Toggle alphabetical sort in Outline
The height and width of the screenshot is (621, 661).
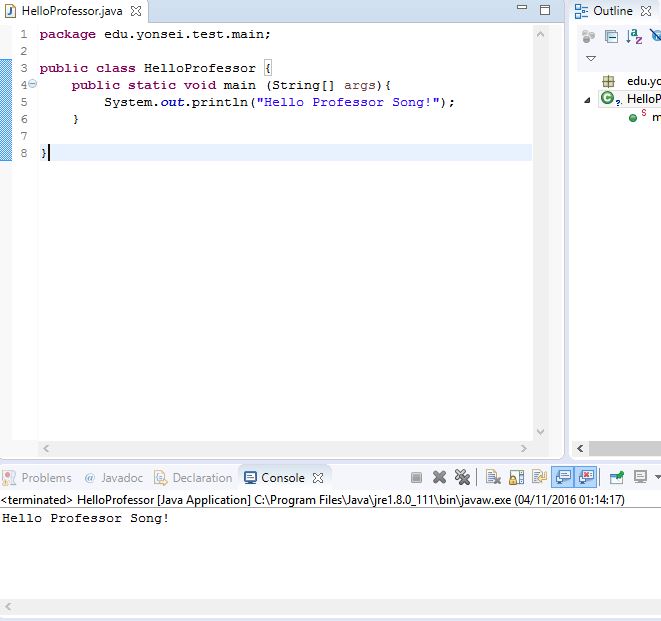[x=634, y=37]
